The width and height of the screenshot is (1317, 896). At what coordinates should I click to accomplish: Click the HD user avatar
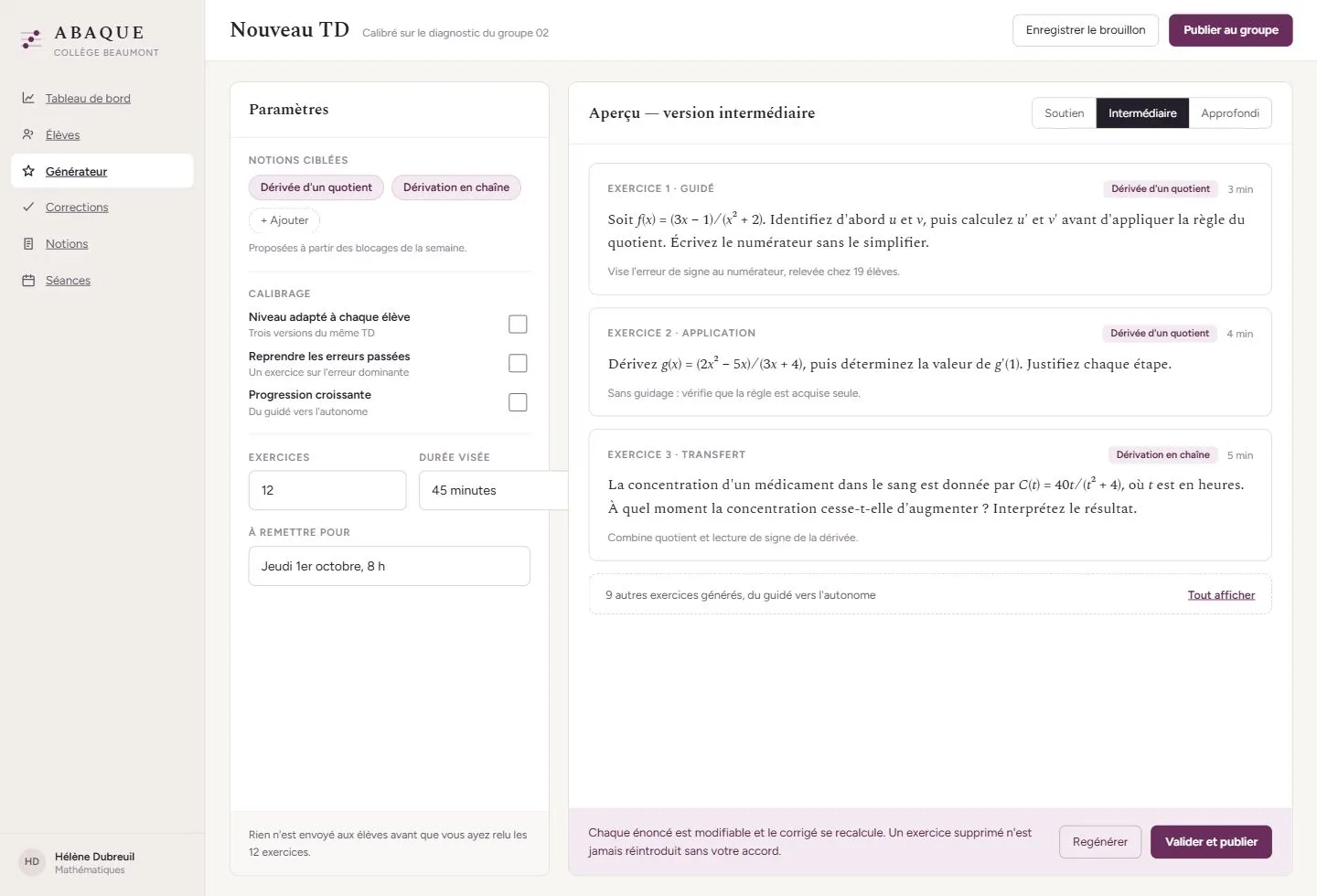coord(32,862)
